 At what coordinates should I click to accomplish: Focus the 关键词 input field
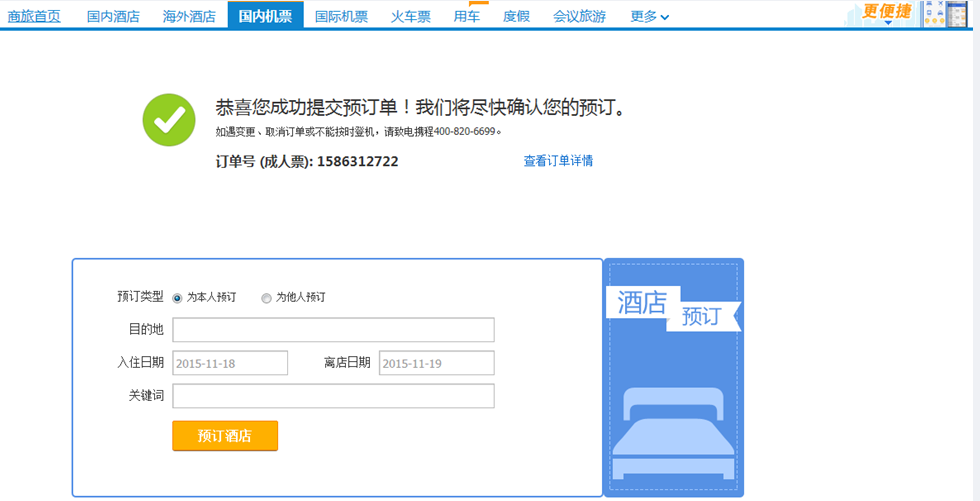[333, 396]
